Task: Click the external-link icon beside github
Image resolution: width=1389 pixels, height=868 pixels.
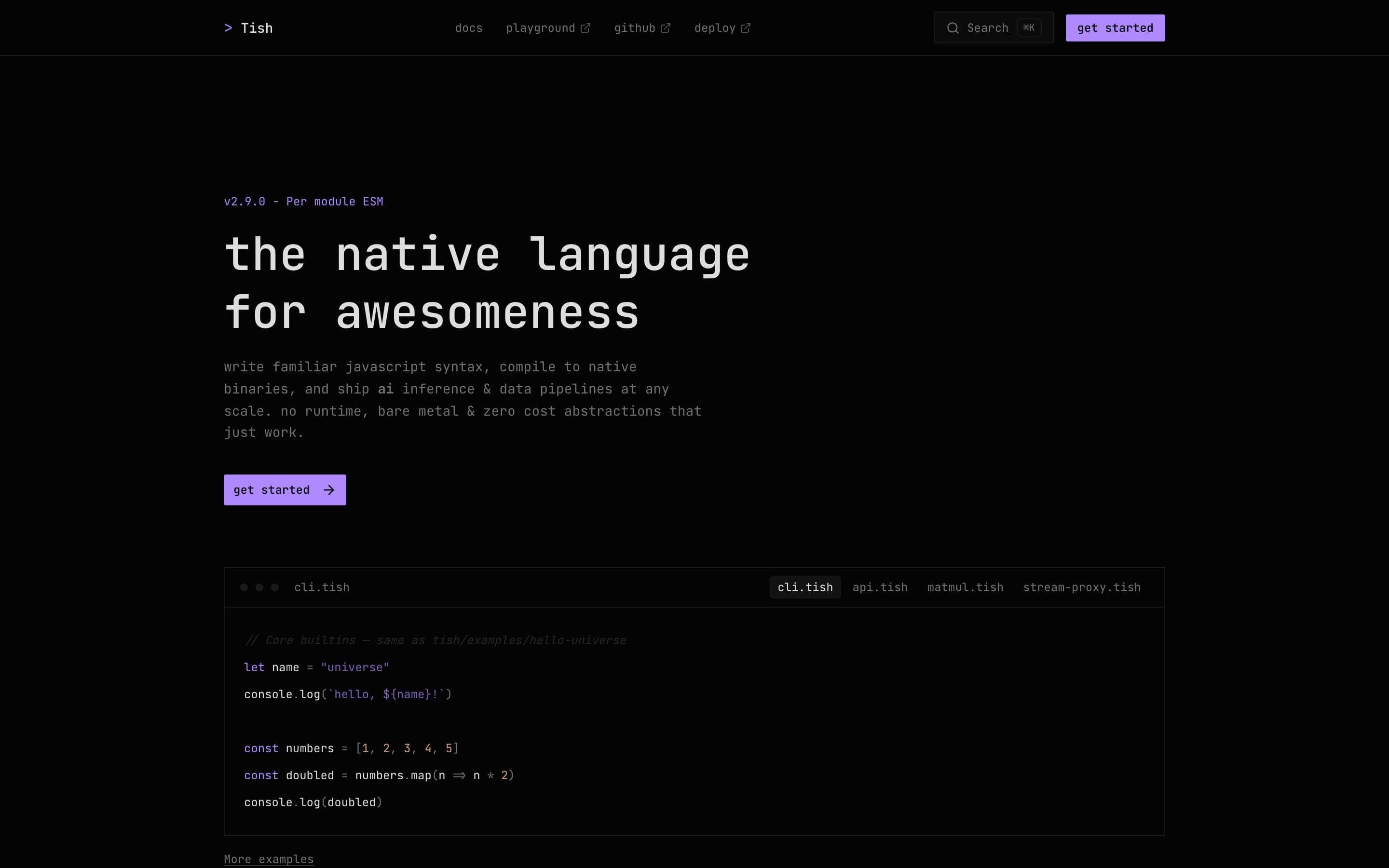Action: coord(665,28)
